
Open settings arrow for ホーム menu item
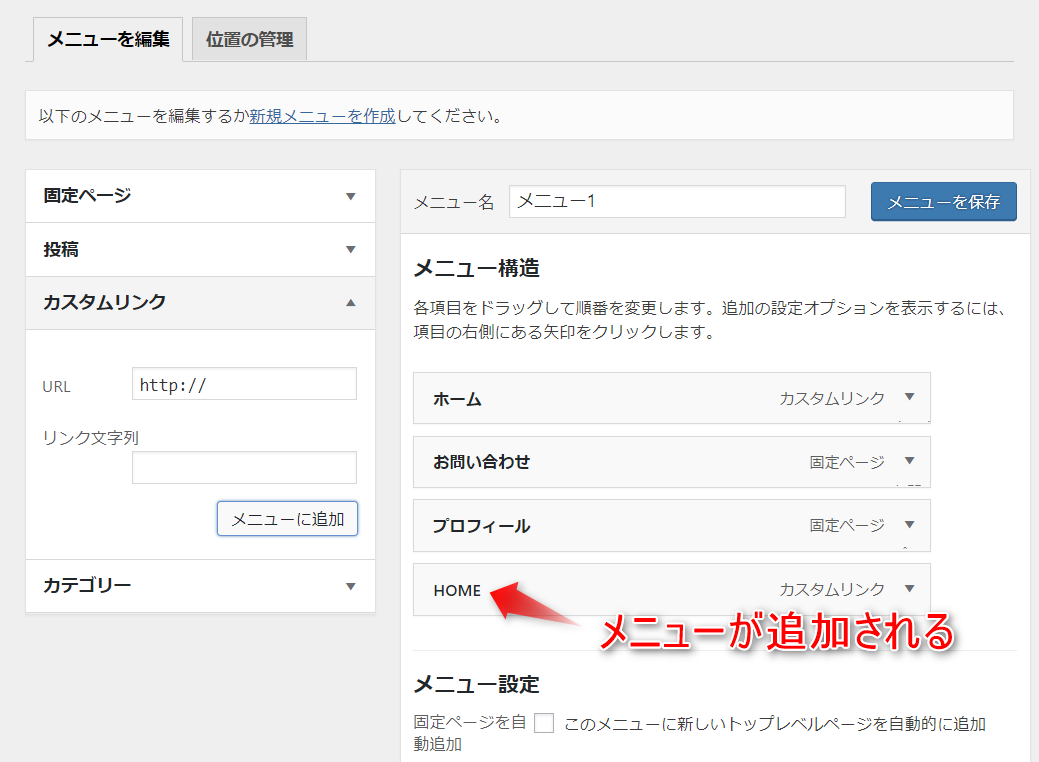909,398
